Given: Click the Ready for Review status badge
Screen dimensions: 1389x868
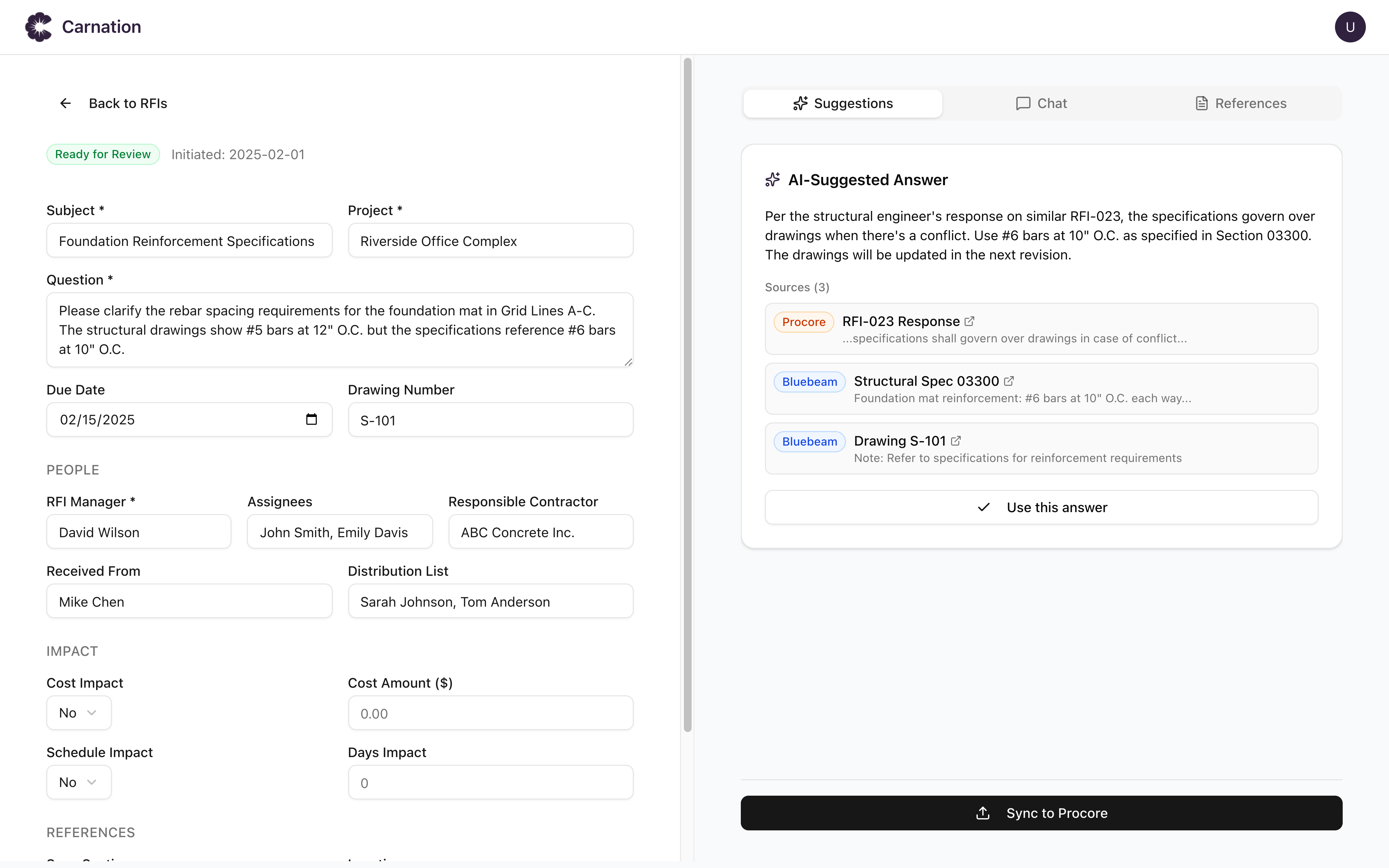Looking at the screenshot, I should (103, 154).
